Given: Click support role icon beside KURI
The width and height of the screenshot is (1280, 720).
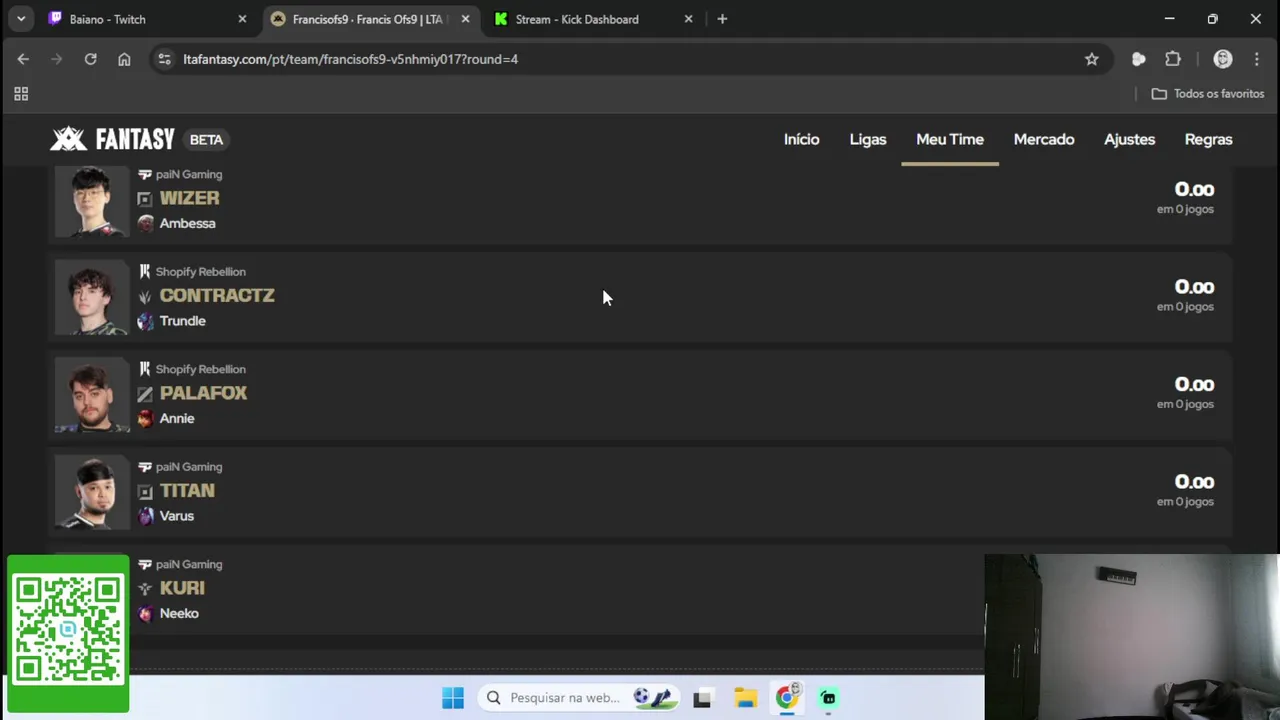Looking at the screenshot, I should pyautogui.click(x=145, y=589).
